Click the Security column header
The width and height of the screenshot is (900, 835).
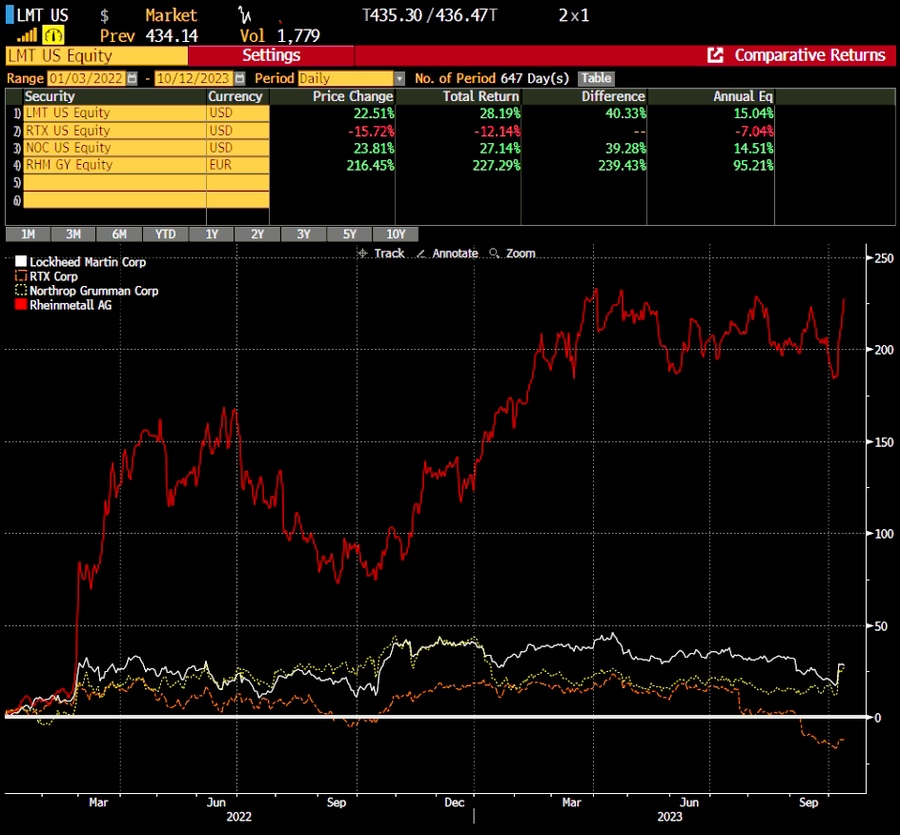pyautogui.click(x=49, y=96)
